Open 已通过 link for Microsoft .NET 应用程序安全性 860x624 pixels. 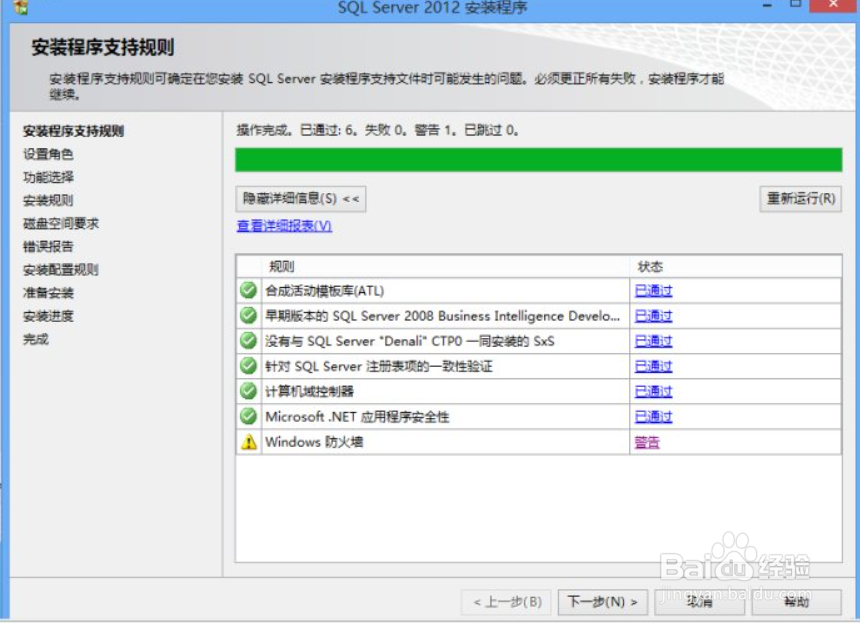pyautogui.click(x=653, y=417)
